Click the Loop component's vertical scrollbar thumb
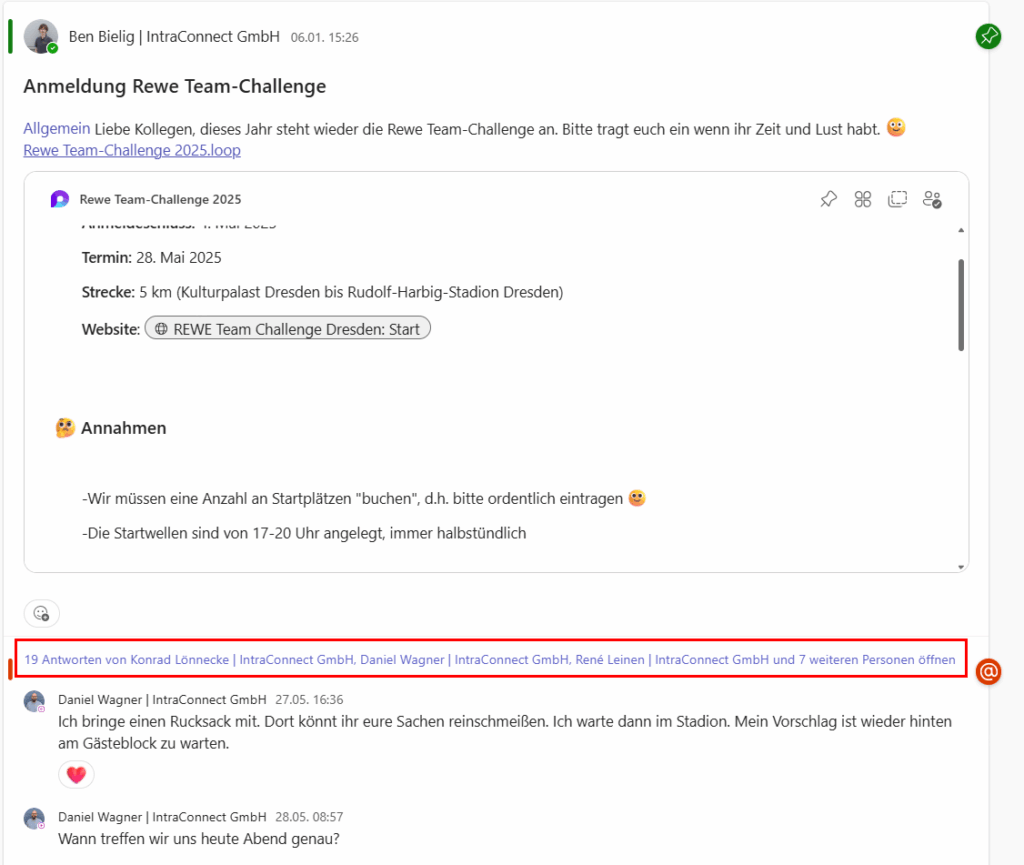The width and height of the screenshot is (1024, 865). tap(961, 305)
